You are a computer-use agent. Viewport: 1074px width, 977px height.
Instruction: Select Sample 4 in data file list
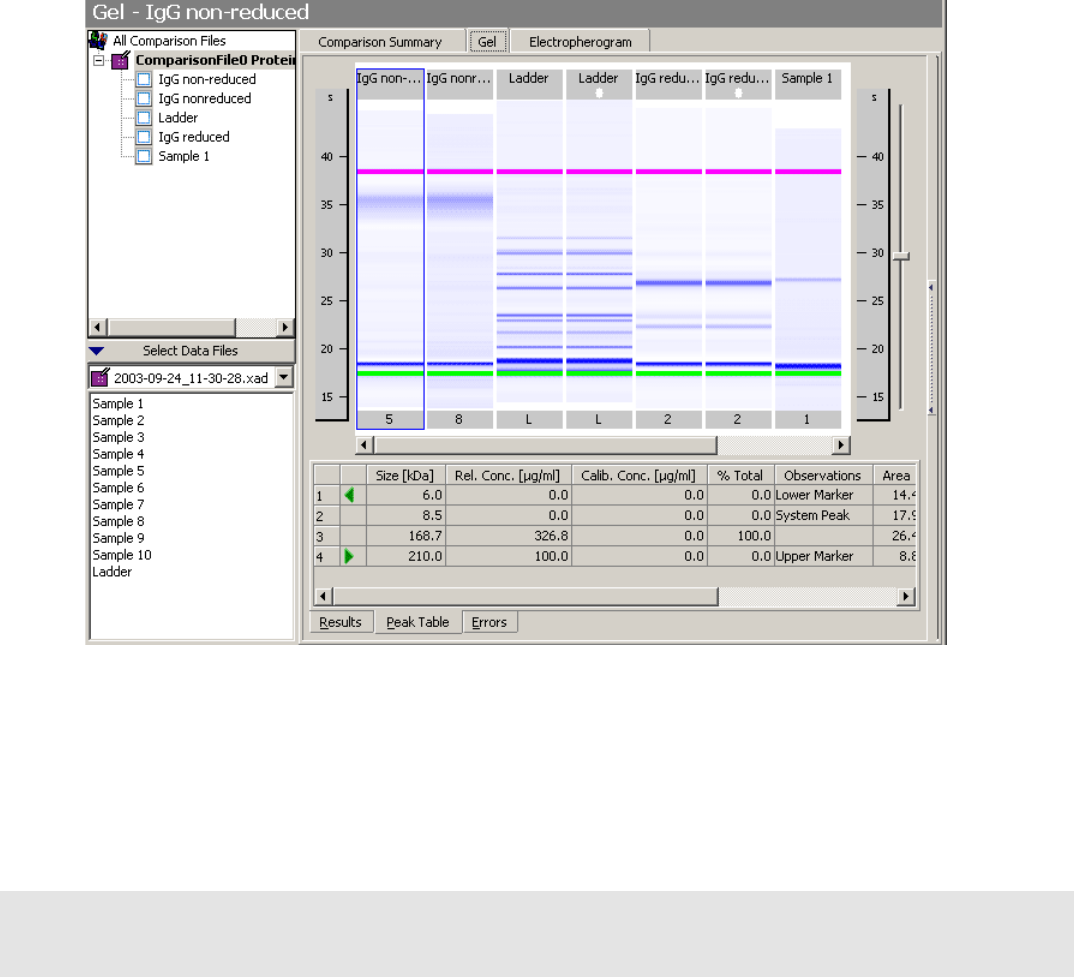tap(118, 454)
